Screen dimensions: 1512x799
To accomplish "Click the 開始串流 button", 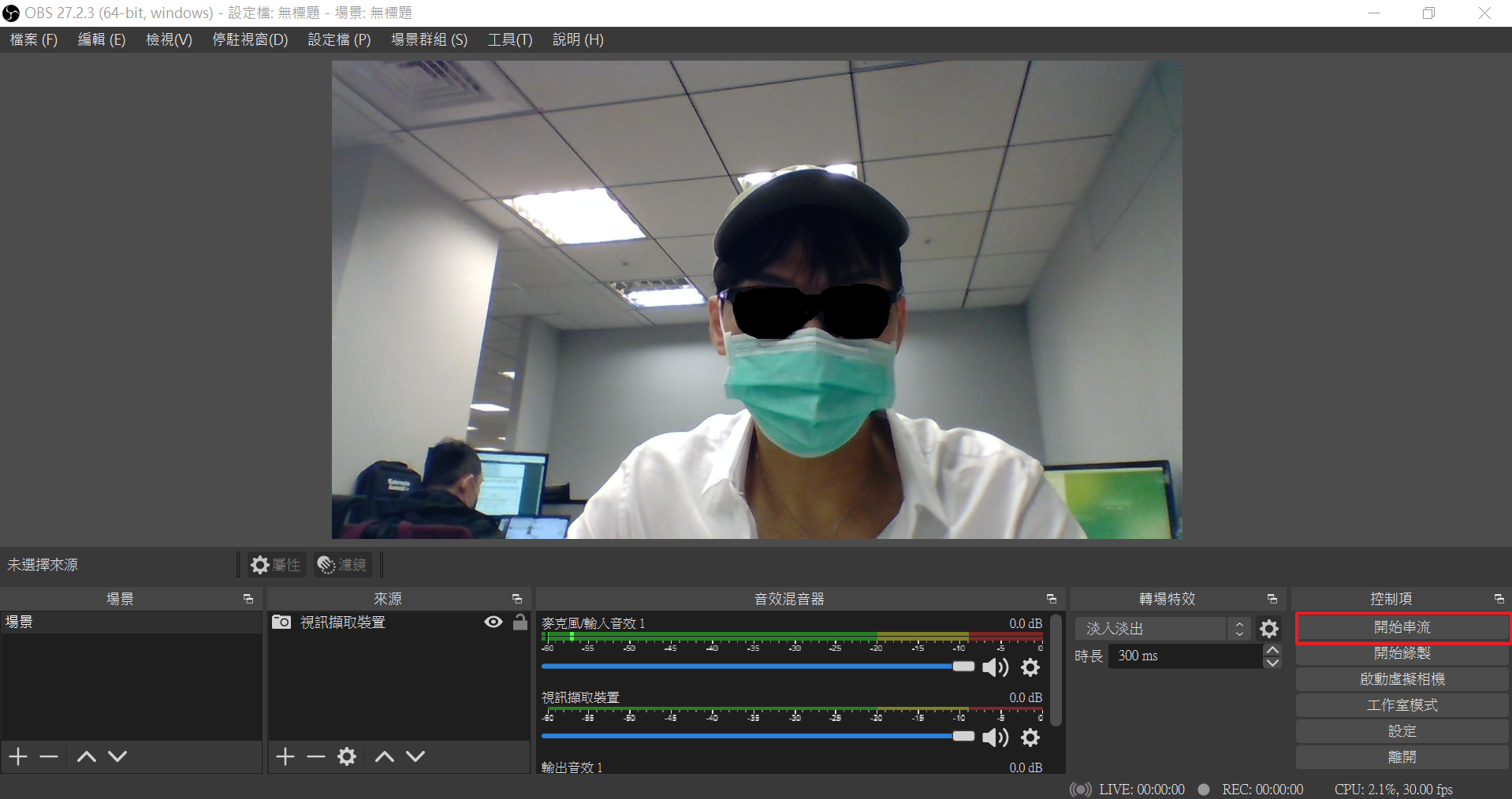I will (1402, 627).
